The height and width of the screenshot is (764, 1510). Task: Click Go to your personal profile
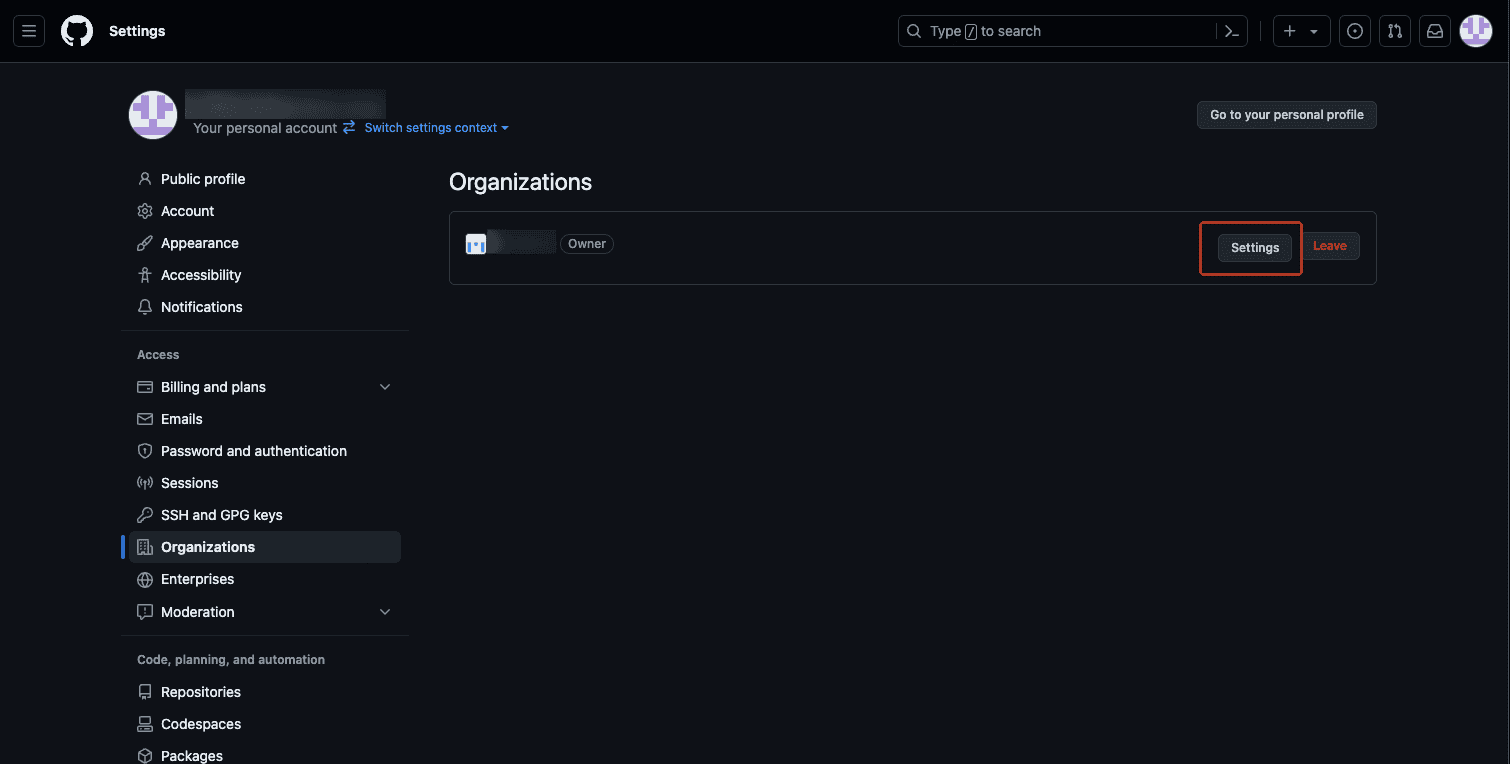(1287, 115)
